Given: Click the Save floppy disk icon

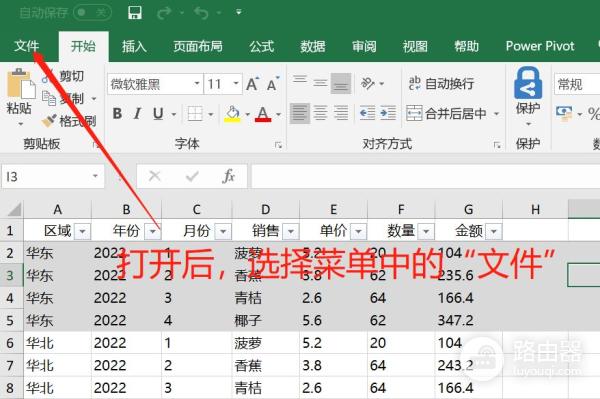Looking at the screenshot, I should point(135,13).
